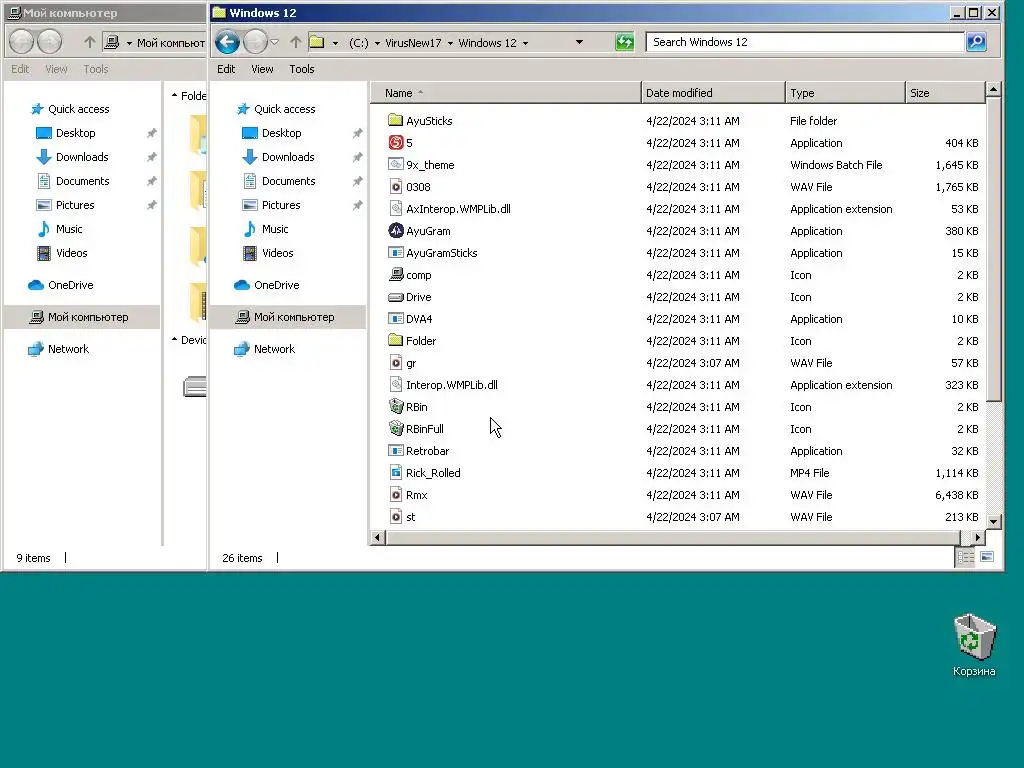The height and width of the screenshot is (768, 1024).
Task: Click the vertical scrollbar down arrow
Action: pyautogui.click(x=993, y=521)
